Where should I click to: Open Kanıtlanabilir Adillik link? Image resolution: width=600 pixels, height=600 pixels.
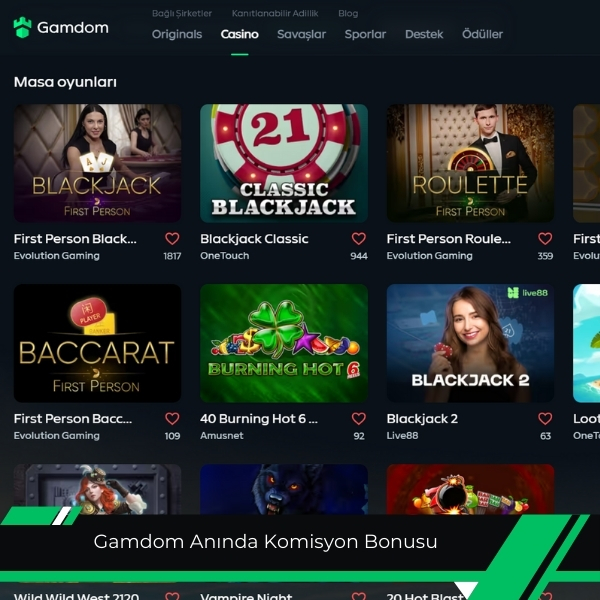click(x=275, y=13)
